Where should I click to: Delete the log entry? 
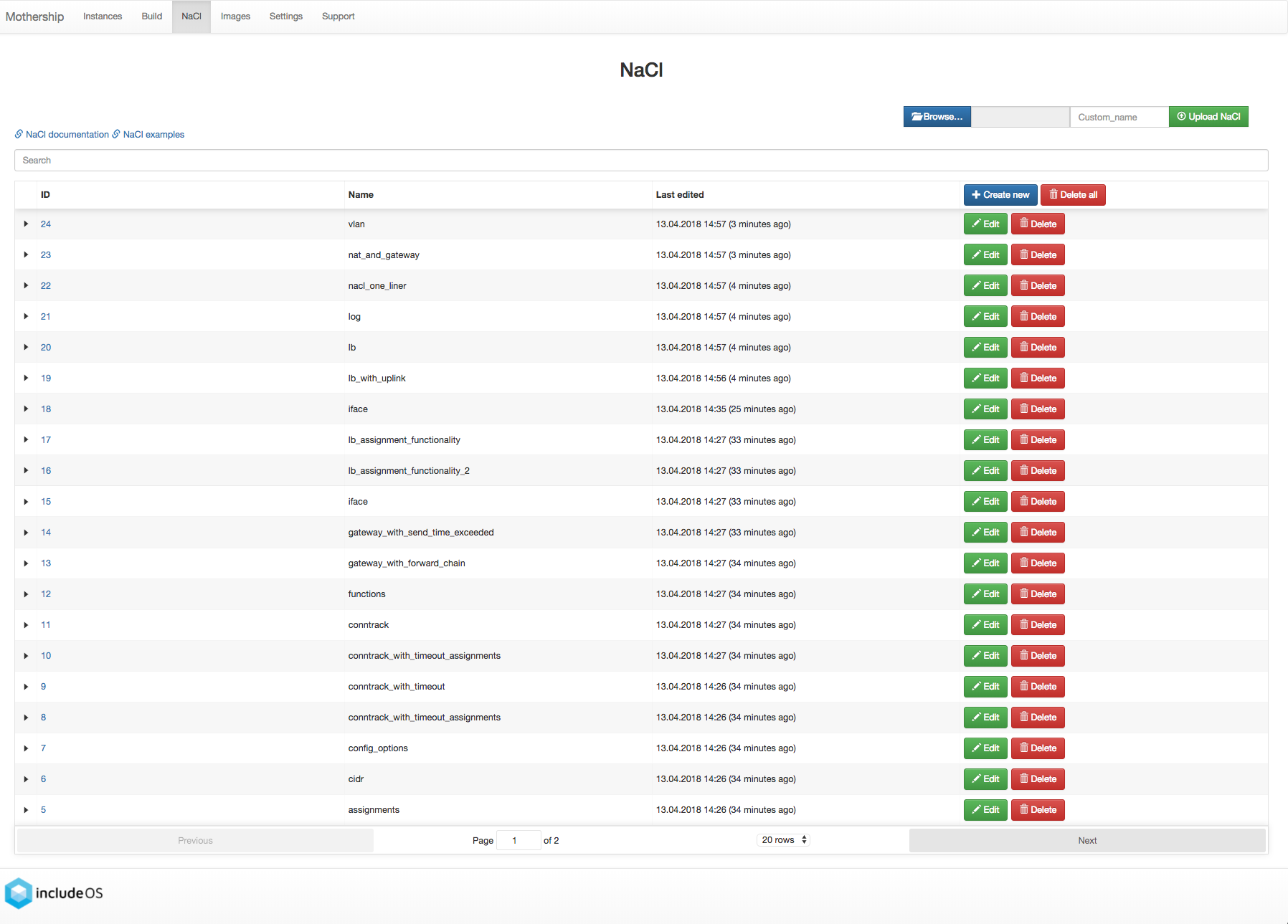(x=1038, y=317)
